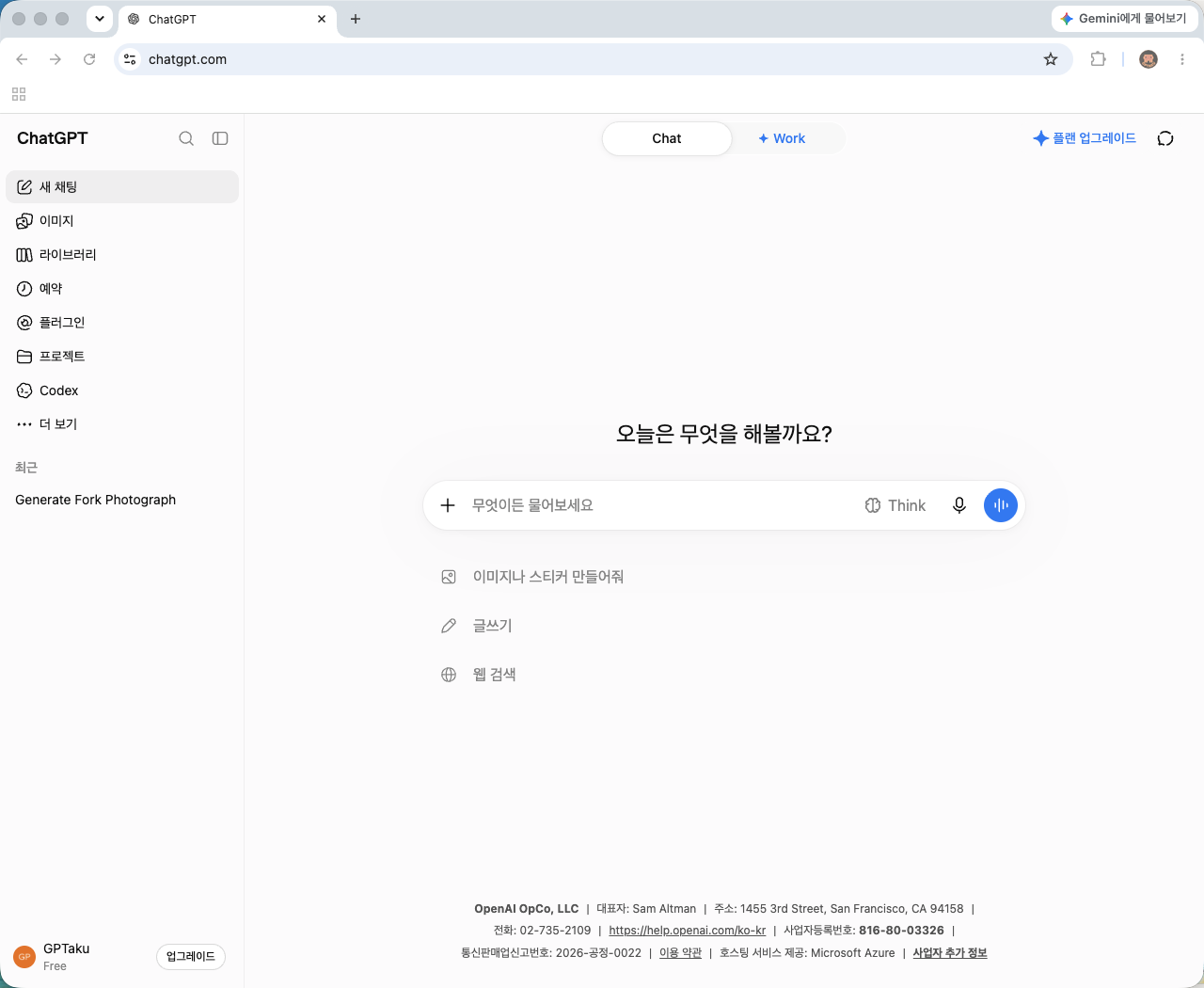This screenshot has width=1204, height=988.
Task: Open the Generate Fork Photograph chat
Action: pyautogui.click(x=122, y=500)
